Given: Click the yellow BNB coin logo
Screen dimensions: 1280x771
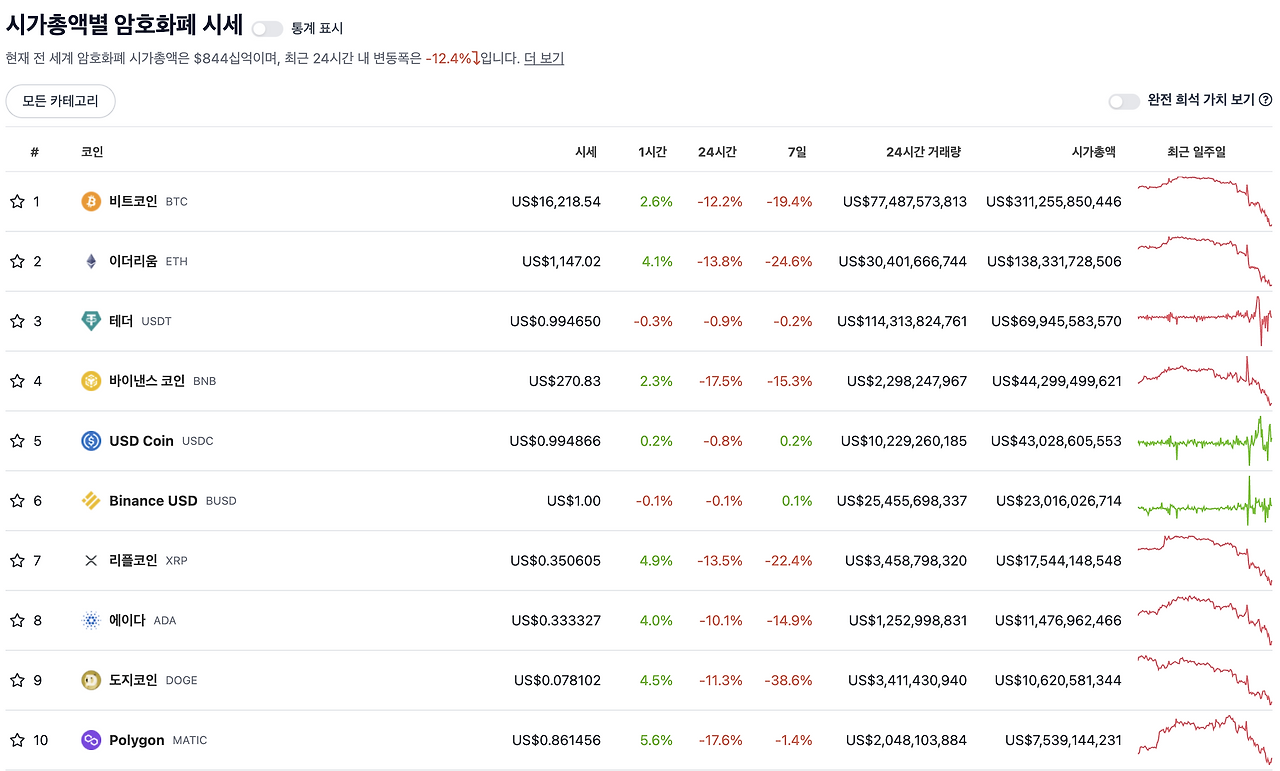Looking at the screenshot, I should (x=91, y=381).
